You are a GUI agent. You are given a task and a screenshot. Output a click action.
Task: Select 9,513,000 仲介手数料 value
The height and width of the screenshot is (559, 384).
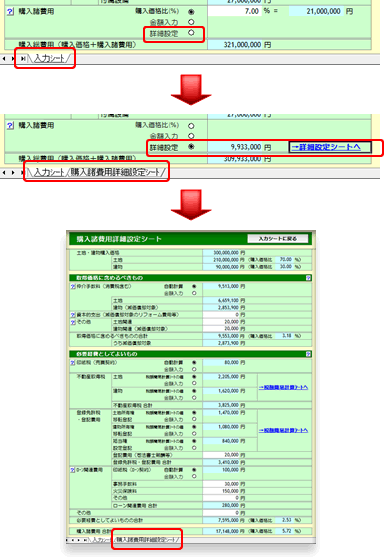[221, 286]
